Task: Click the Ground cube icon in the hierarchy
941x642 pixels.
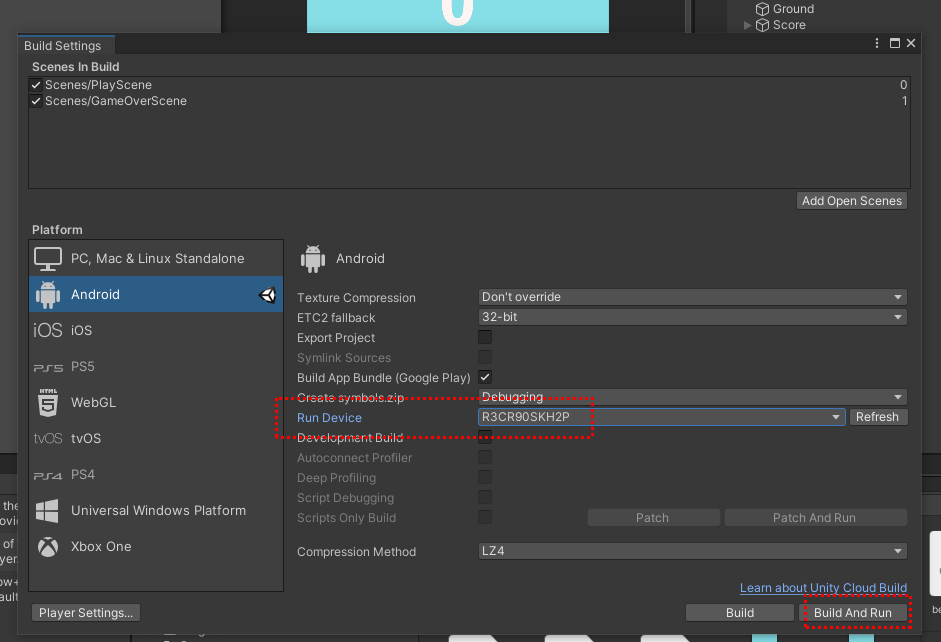Action: click(x=762, y=9)
